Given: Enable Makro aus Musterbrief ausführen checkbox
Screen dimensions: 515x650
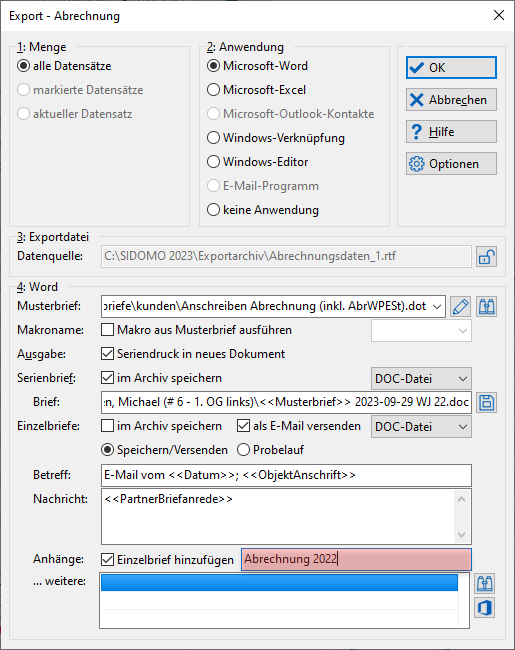Looking at the screenshot, I should (x=107, y=330).
